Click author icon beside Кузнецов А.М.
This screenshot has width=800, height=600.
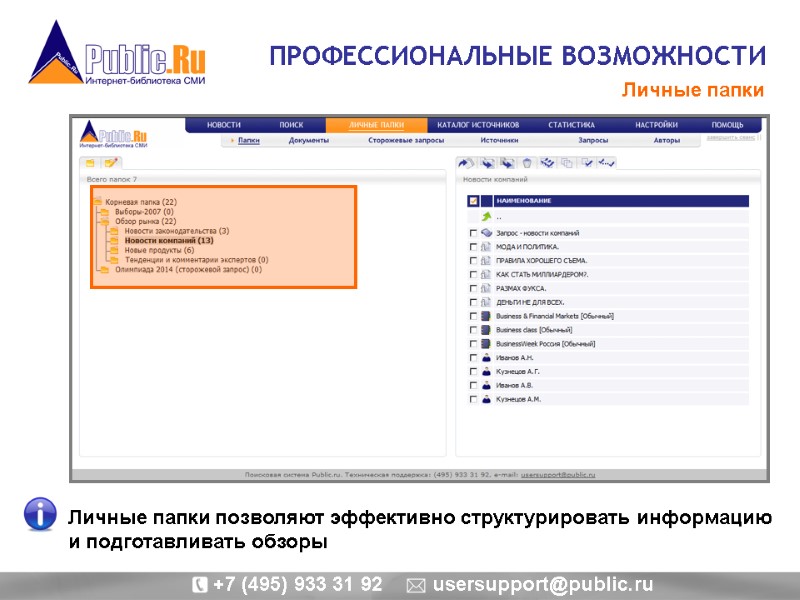coord(486,399)
